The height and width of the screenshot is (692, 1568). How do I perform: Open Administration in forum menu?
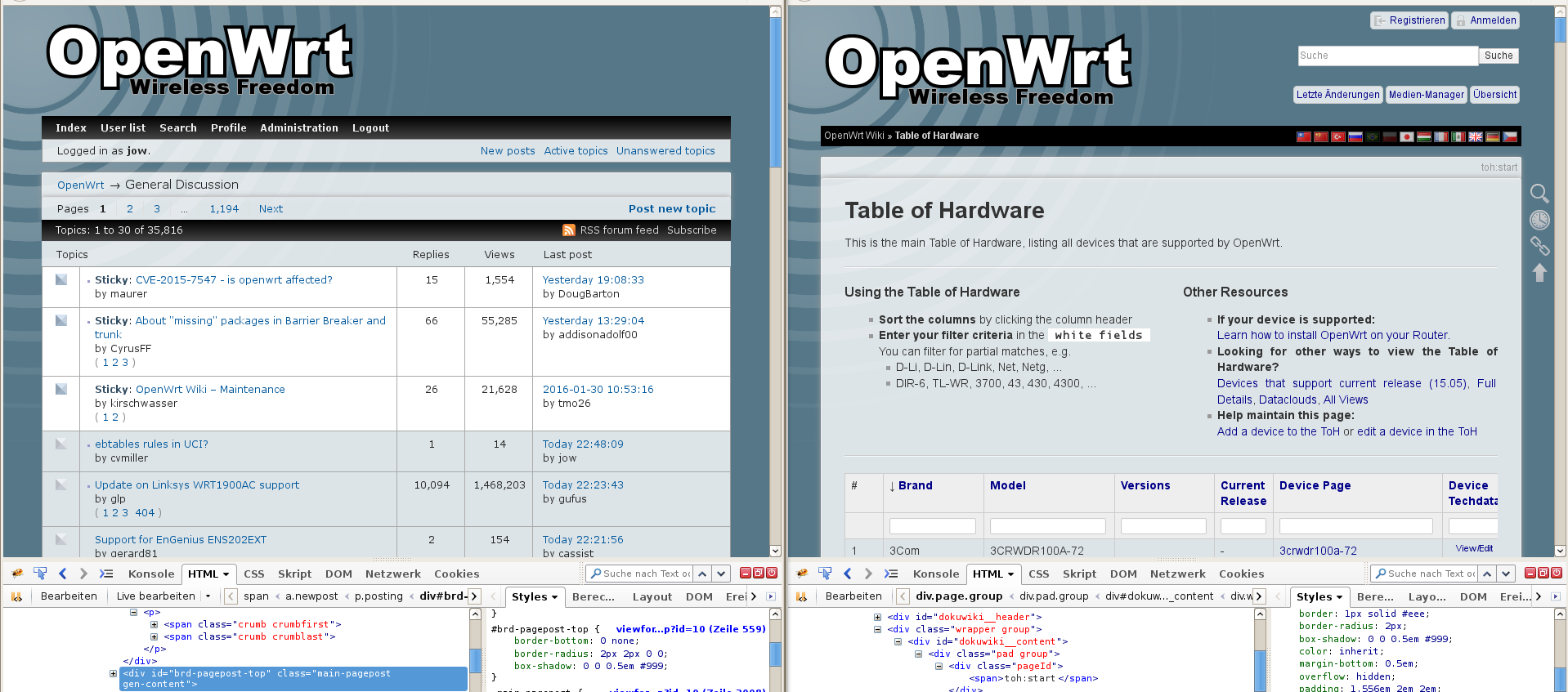coord(299,127)
